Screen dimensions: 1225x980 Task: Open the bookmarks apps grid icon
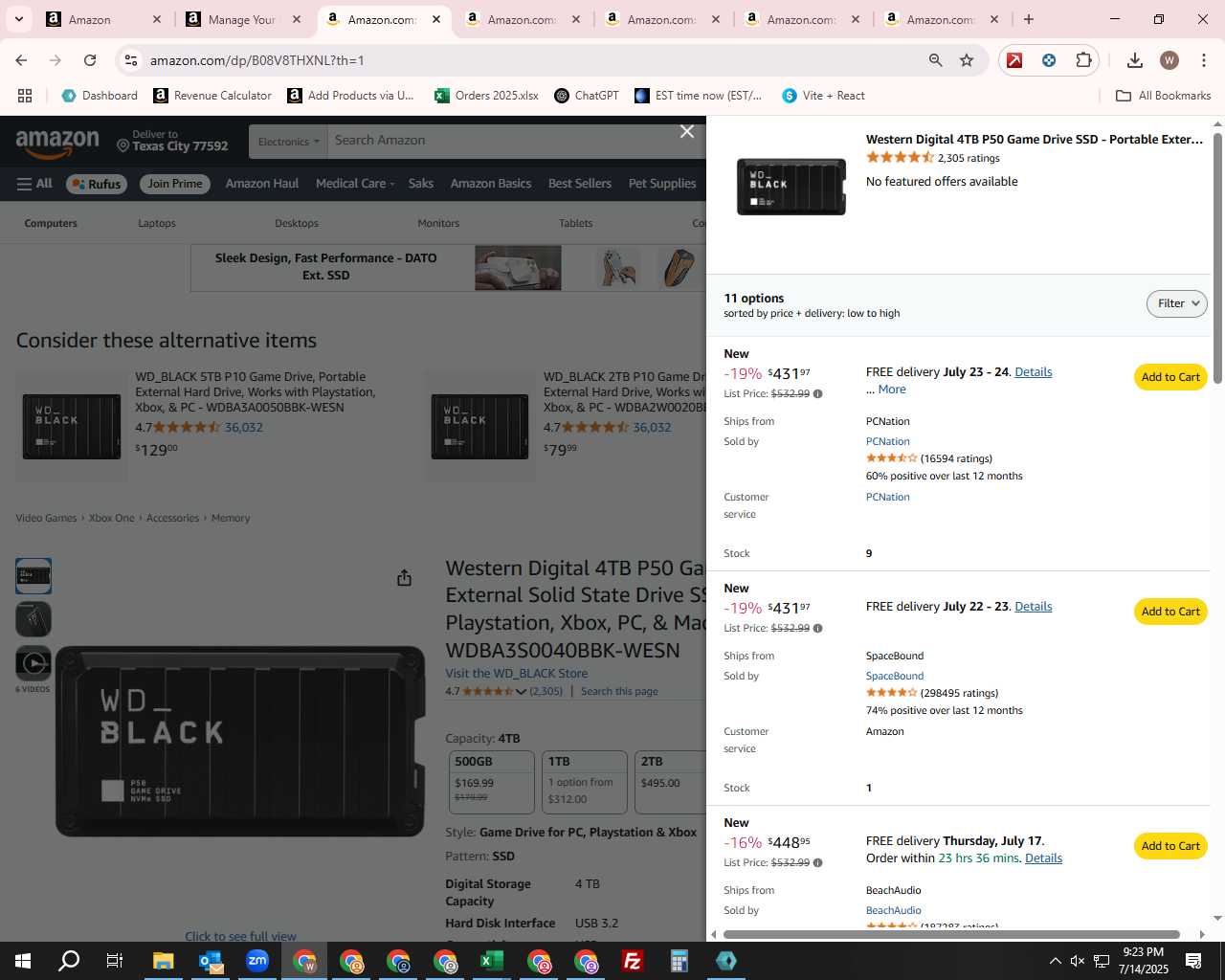coord(25,96)
